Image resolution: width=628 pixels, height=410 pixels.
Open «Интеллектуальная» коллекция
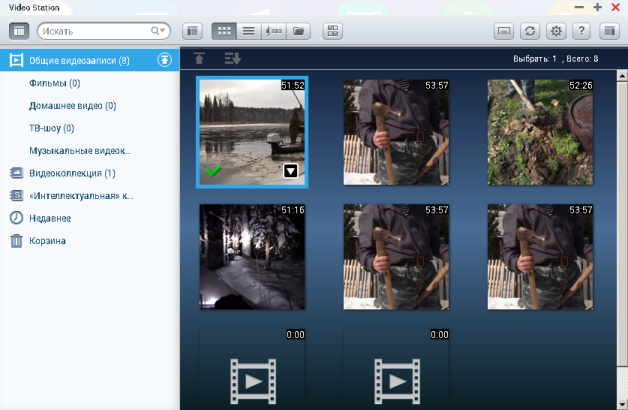(x=81, y=196)
